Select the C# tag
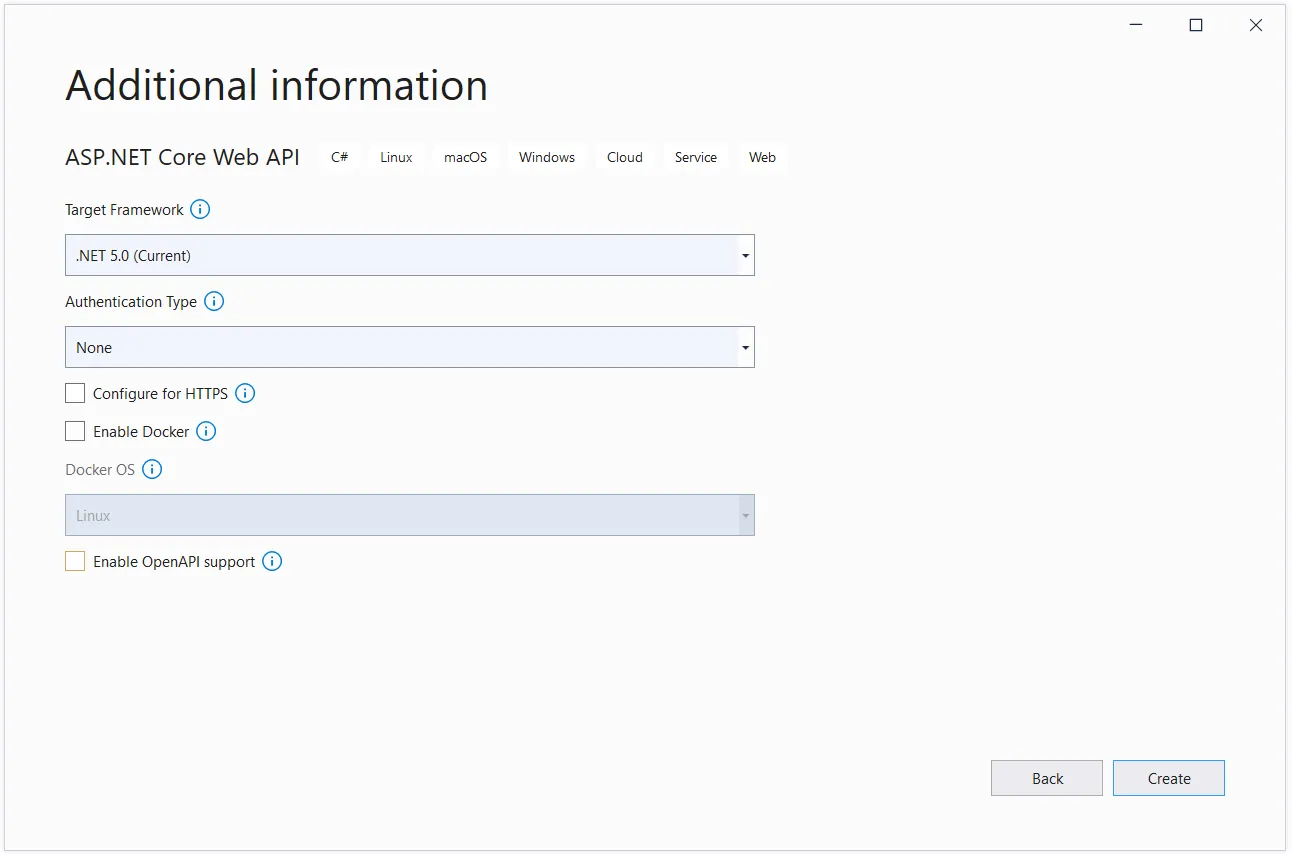This screenshot has width=1292, height=854. [x=339, y=157]
